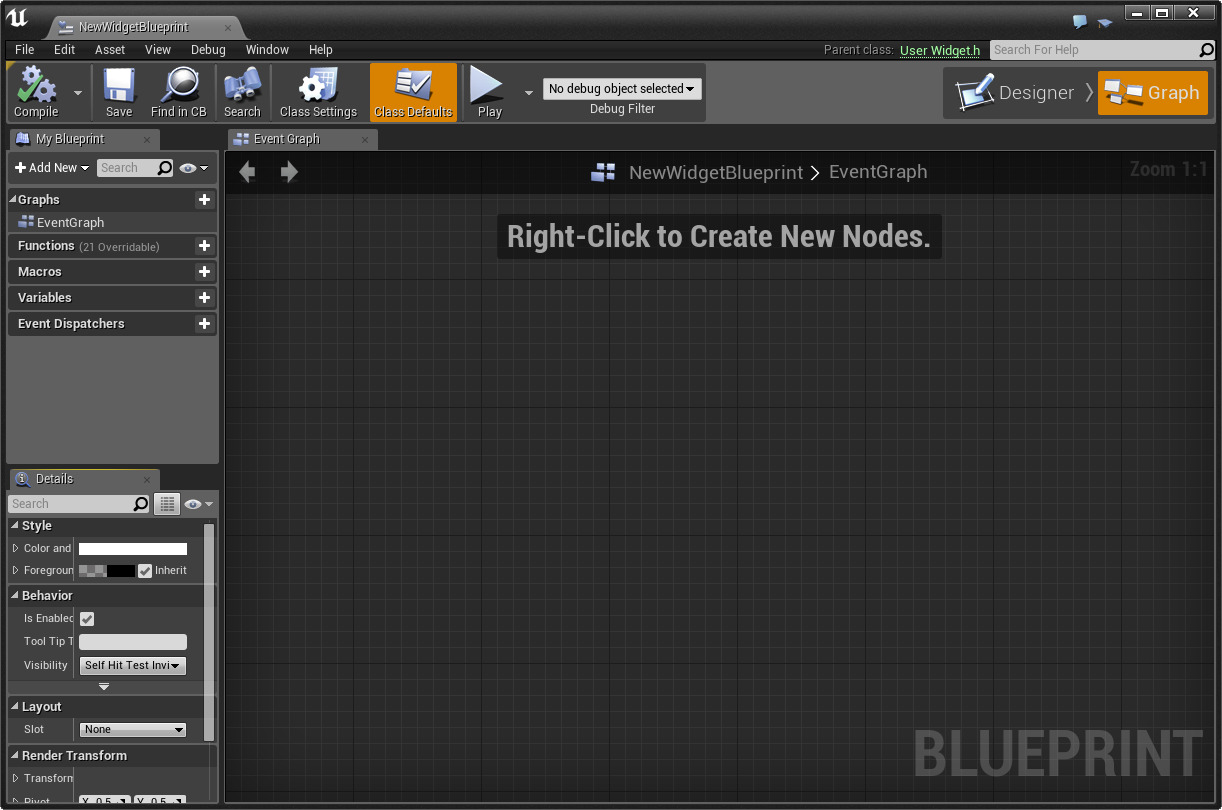The height and width of the screenshot is (810, 1222).
Task: Uncheck the Is Enabled checkbox
Action: [x=87, y=619]
